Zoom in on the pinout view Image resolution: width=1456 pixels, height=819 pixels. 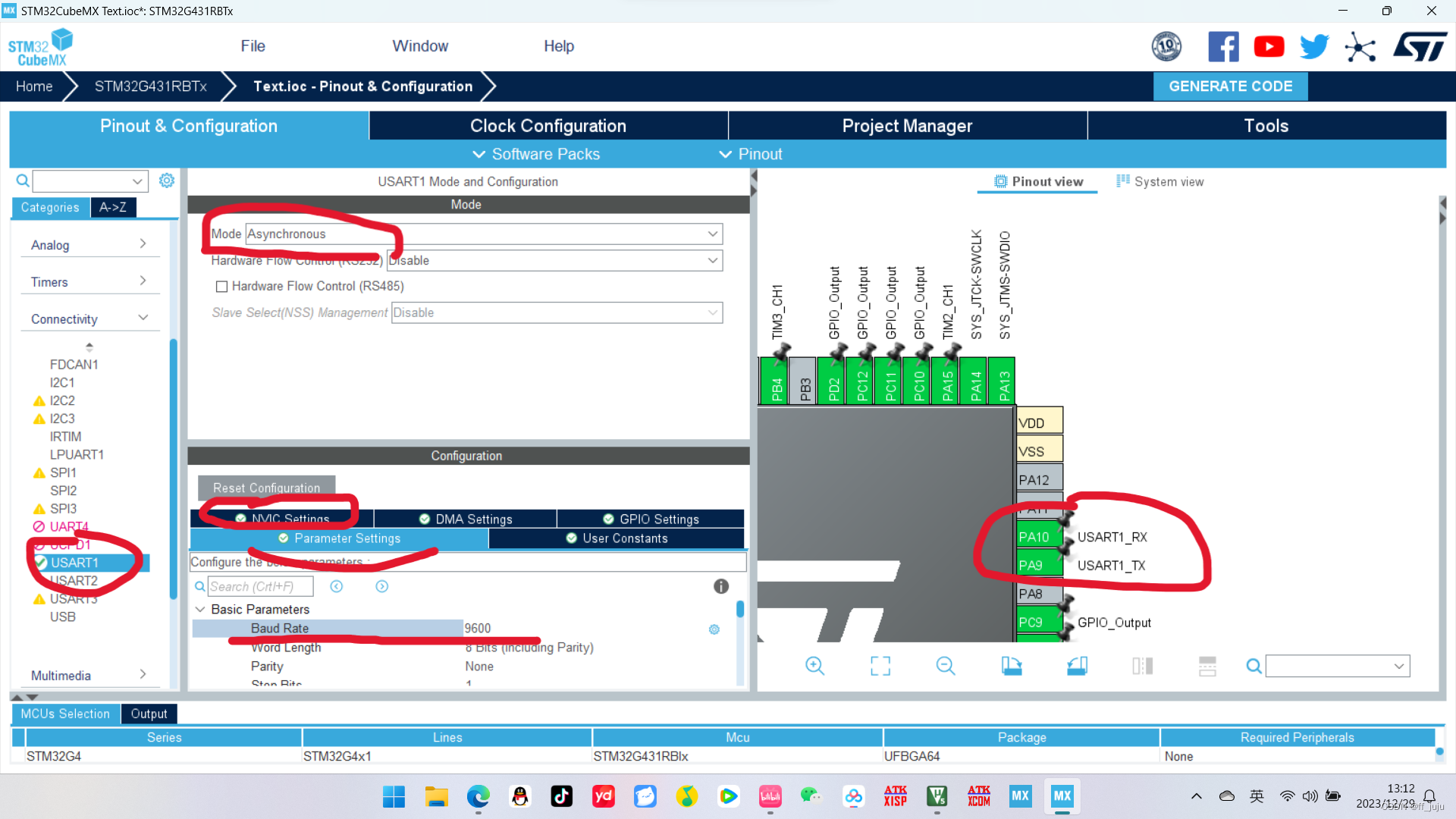[815, 666]
